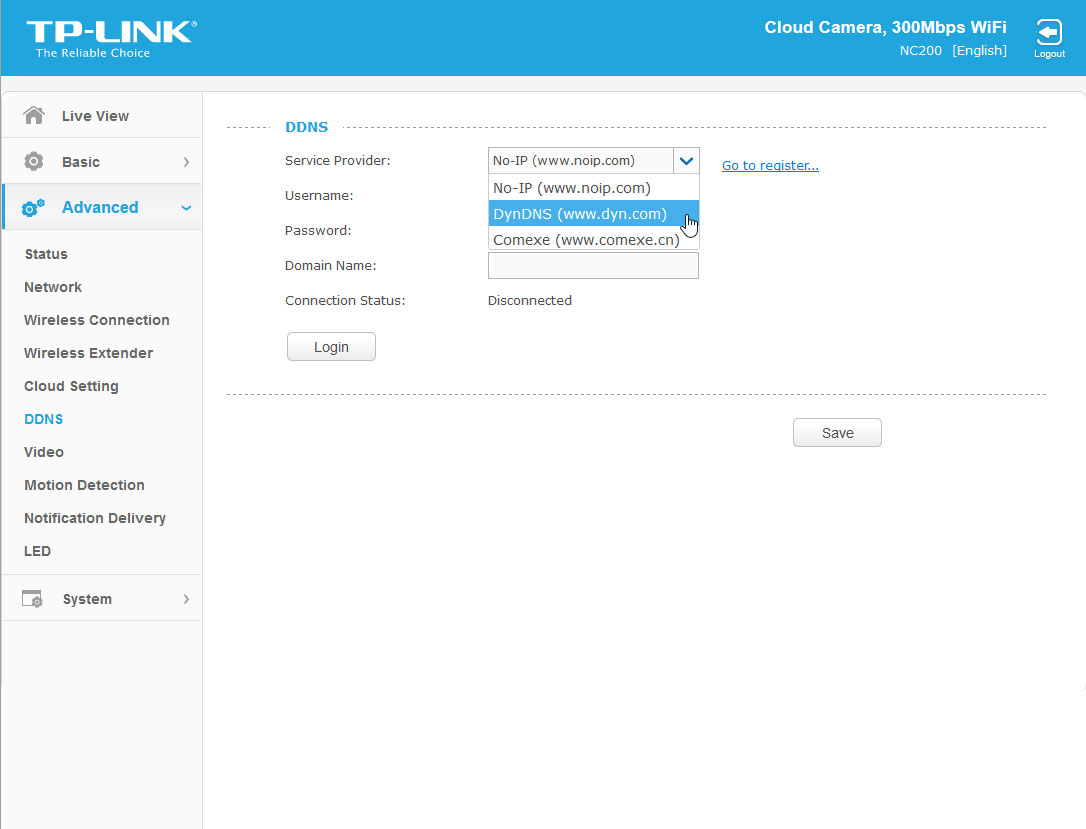Click the DDNS section heading
Image resolution: width=1086 pixels, height=829 pixels.
[x=306, y=127]
